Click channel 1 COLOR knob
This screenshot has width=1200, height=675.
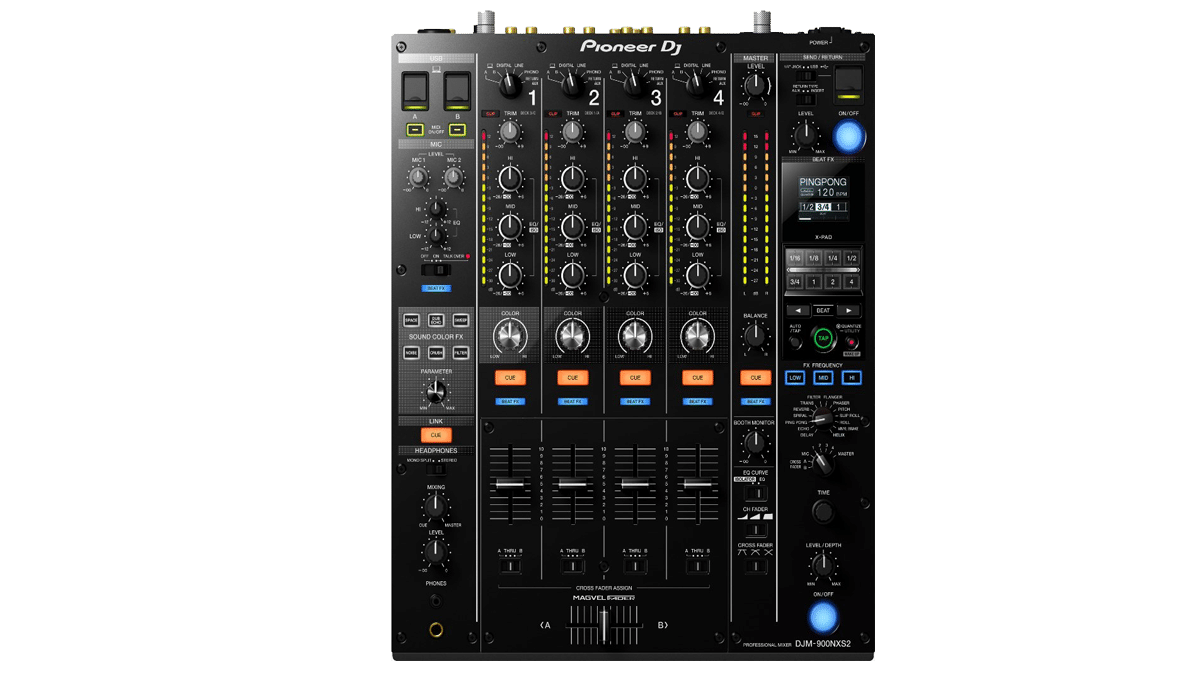click(509, 336)
